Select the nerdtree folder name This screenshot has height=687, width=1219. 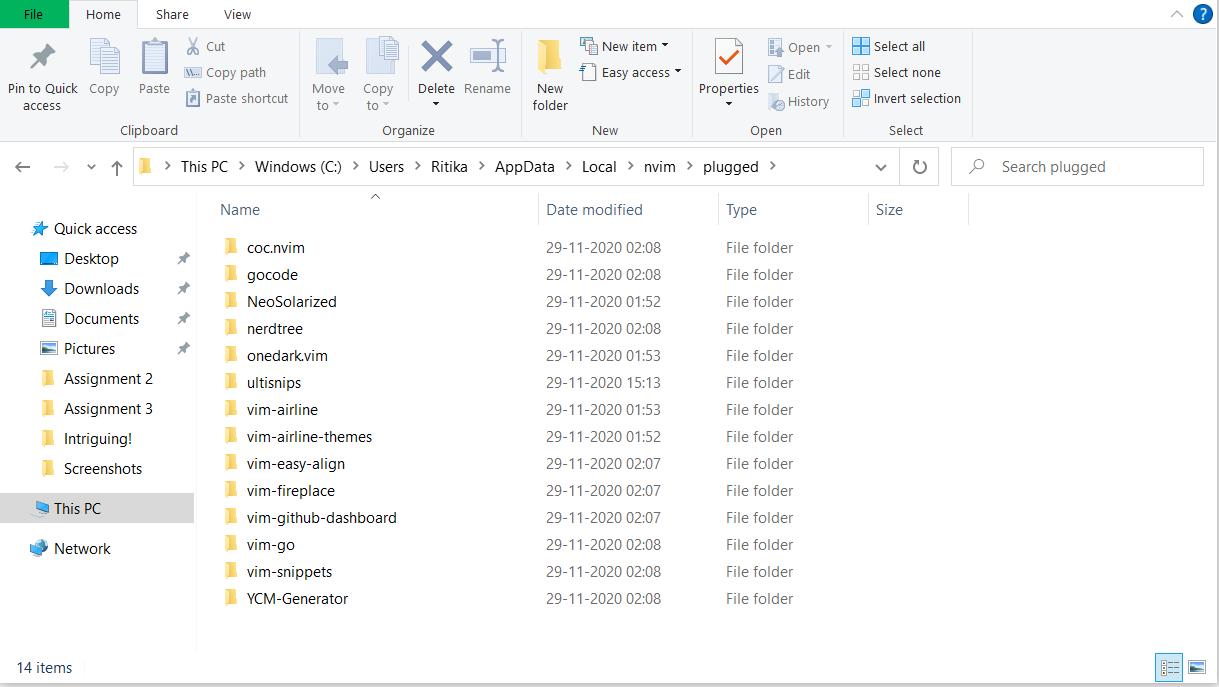click(274, 328)
